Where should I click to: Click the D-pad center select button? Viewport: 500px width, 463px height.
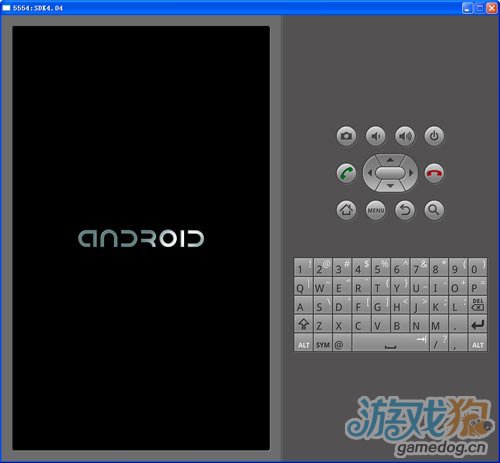click(x=390, y=173)
